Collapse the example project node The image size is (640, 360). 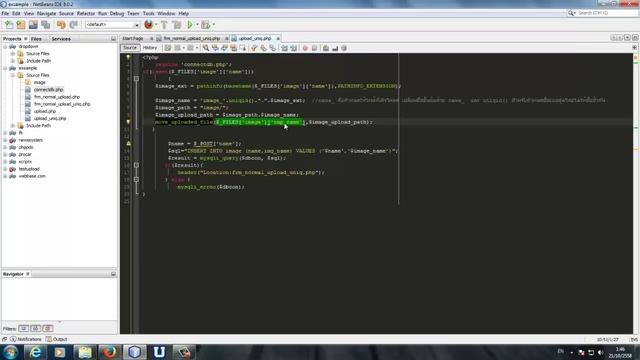(x=5, y=68)
